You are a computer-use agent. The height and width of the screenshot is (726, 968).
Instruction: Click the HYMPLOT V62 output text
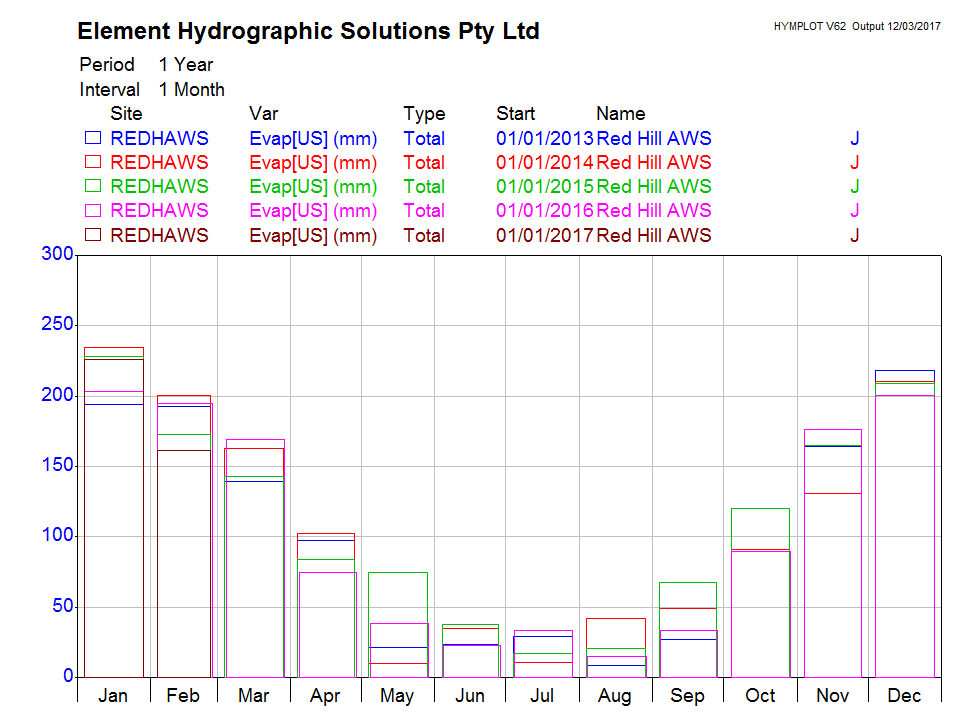[856, 26]
